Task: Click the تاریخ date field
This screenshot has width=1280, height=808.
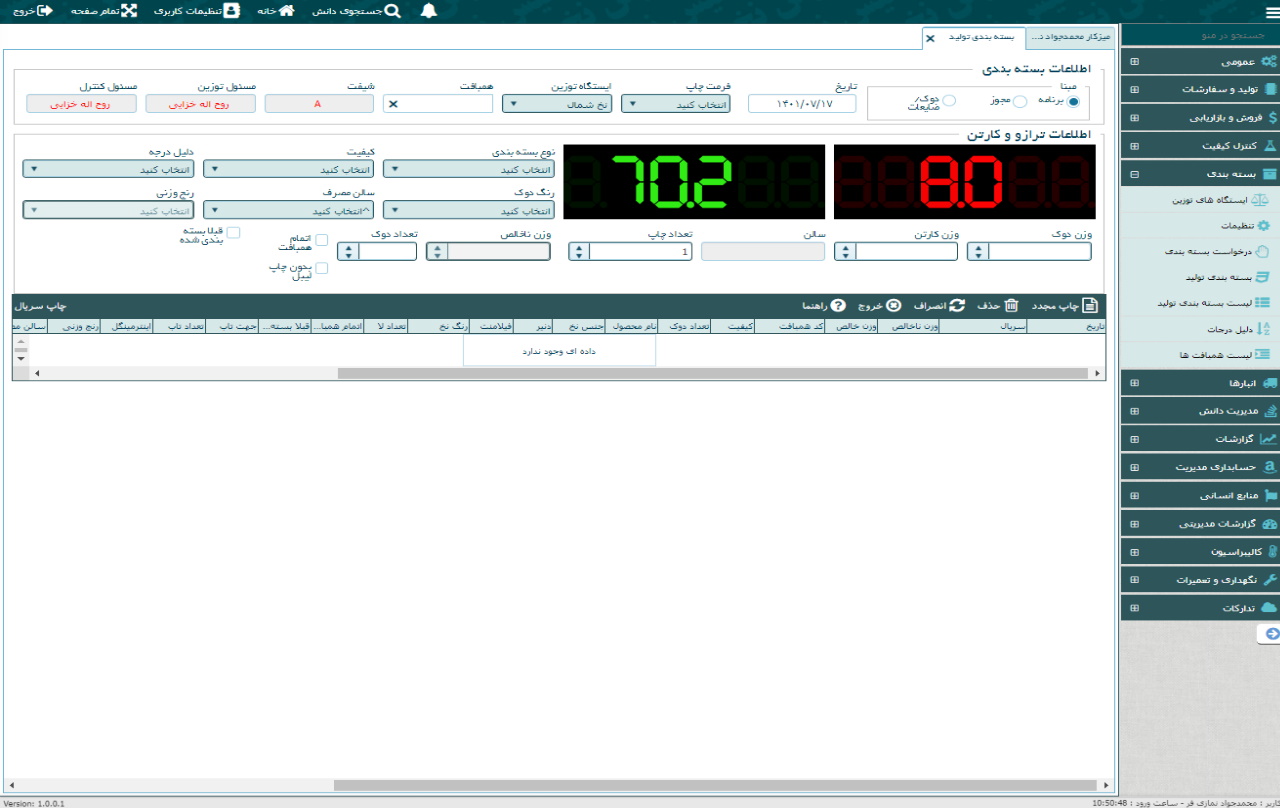Action: (802, 104)
